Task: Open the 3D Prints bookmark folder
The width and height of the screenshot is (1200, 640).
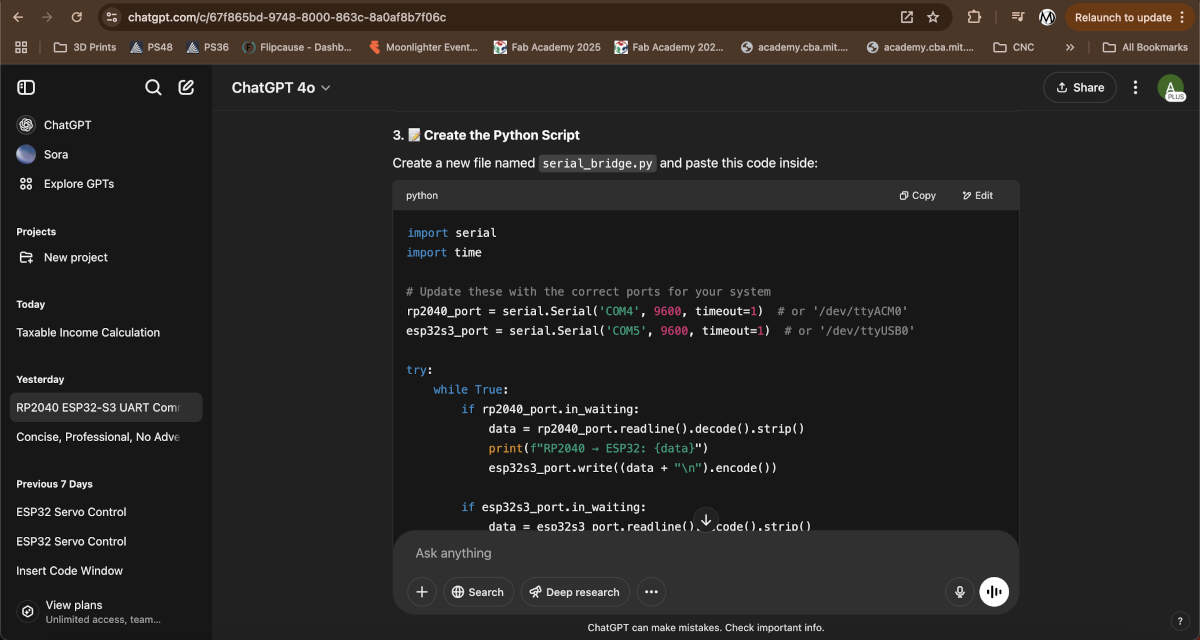Action: coord(85,47)
